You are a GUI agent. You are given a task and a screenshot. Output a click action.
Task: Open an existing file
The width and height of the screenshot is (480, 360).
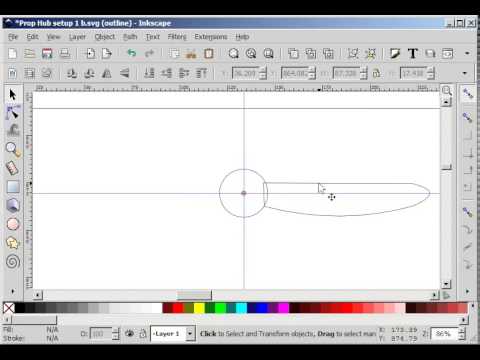(30, 54)
